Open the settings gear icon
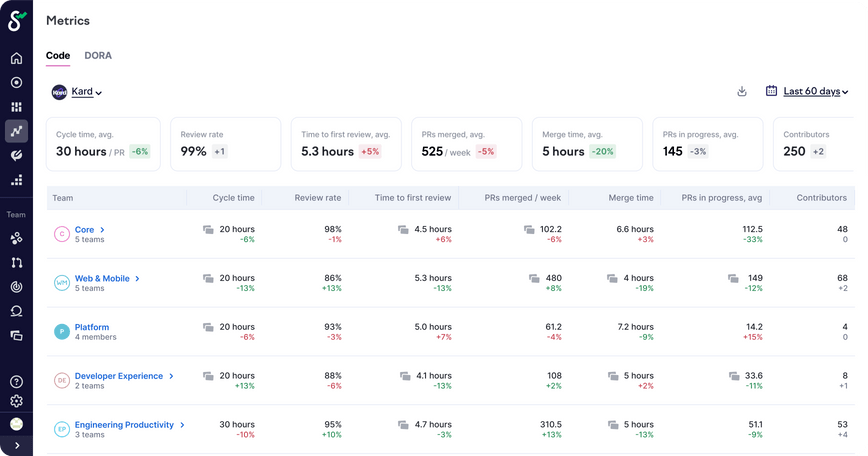 click(x=17, y=401)
